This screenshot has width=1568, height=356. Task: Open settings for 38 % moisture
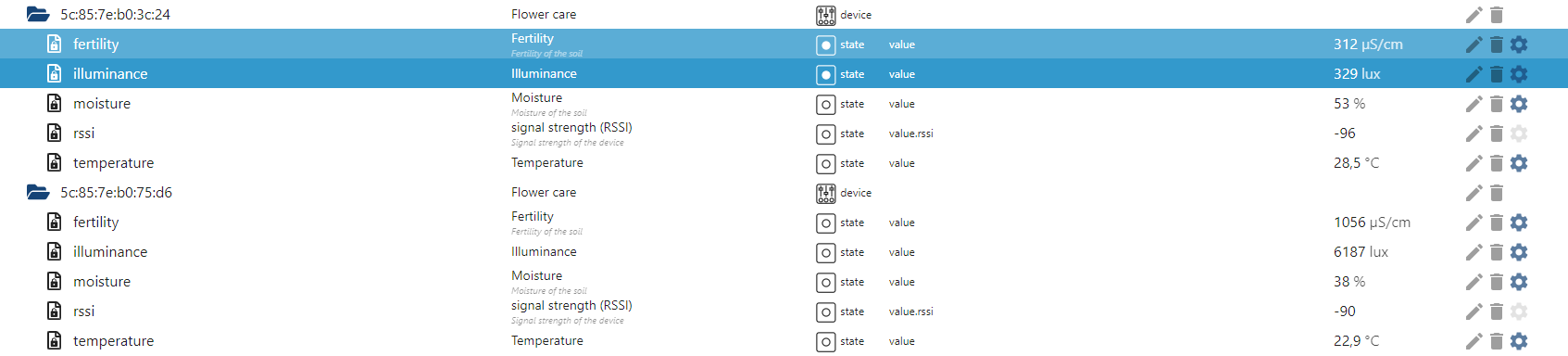(x=1519, y=282)
